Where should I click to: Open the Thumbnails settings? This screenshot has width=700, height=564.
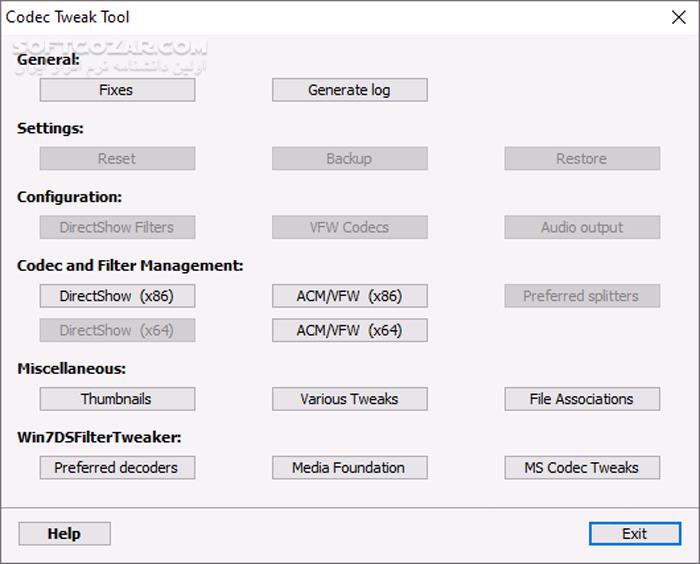pos(117,399)
